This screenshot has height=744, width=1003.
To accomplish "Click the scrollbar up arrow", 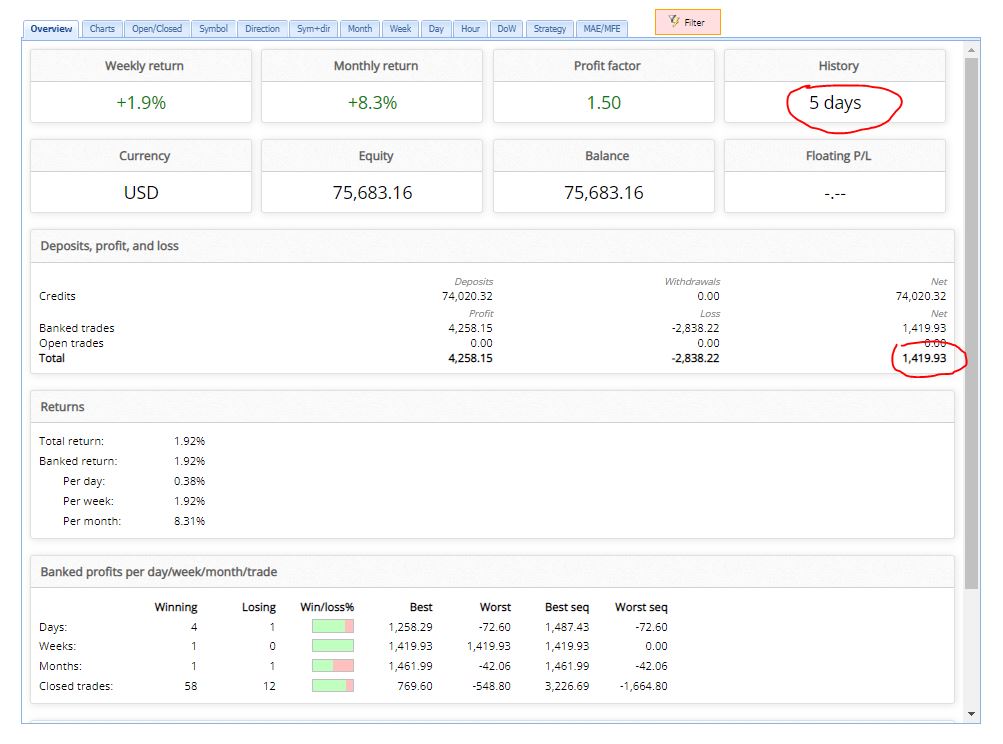I will click(971, 50).
